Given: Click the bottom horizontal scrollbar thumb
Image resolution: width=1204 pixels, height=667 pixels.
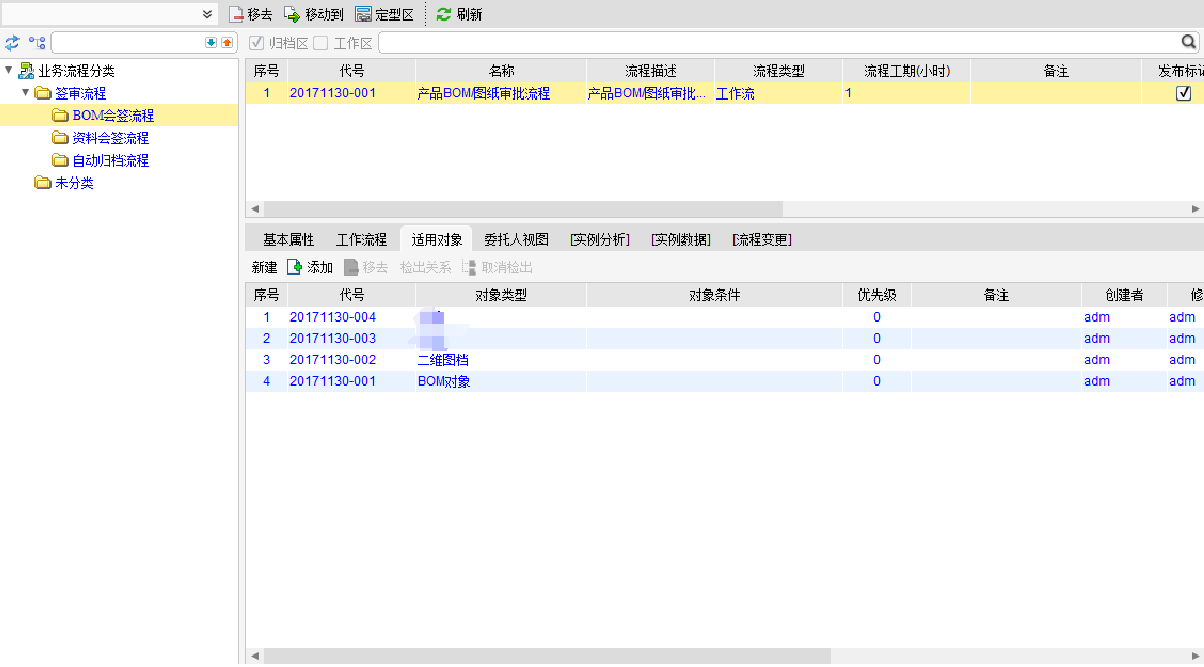Looking at the screenshot, I should 545,656.
